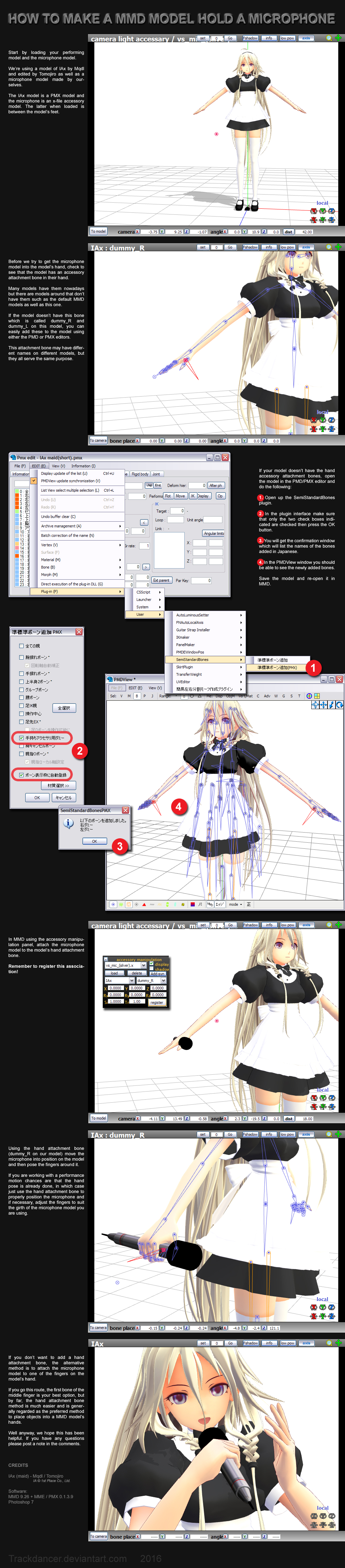Toggle 手持ちアクセサリ用ダミー checkbox
345x1568 pixels.
[x=21, y=738]
